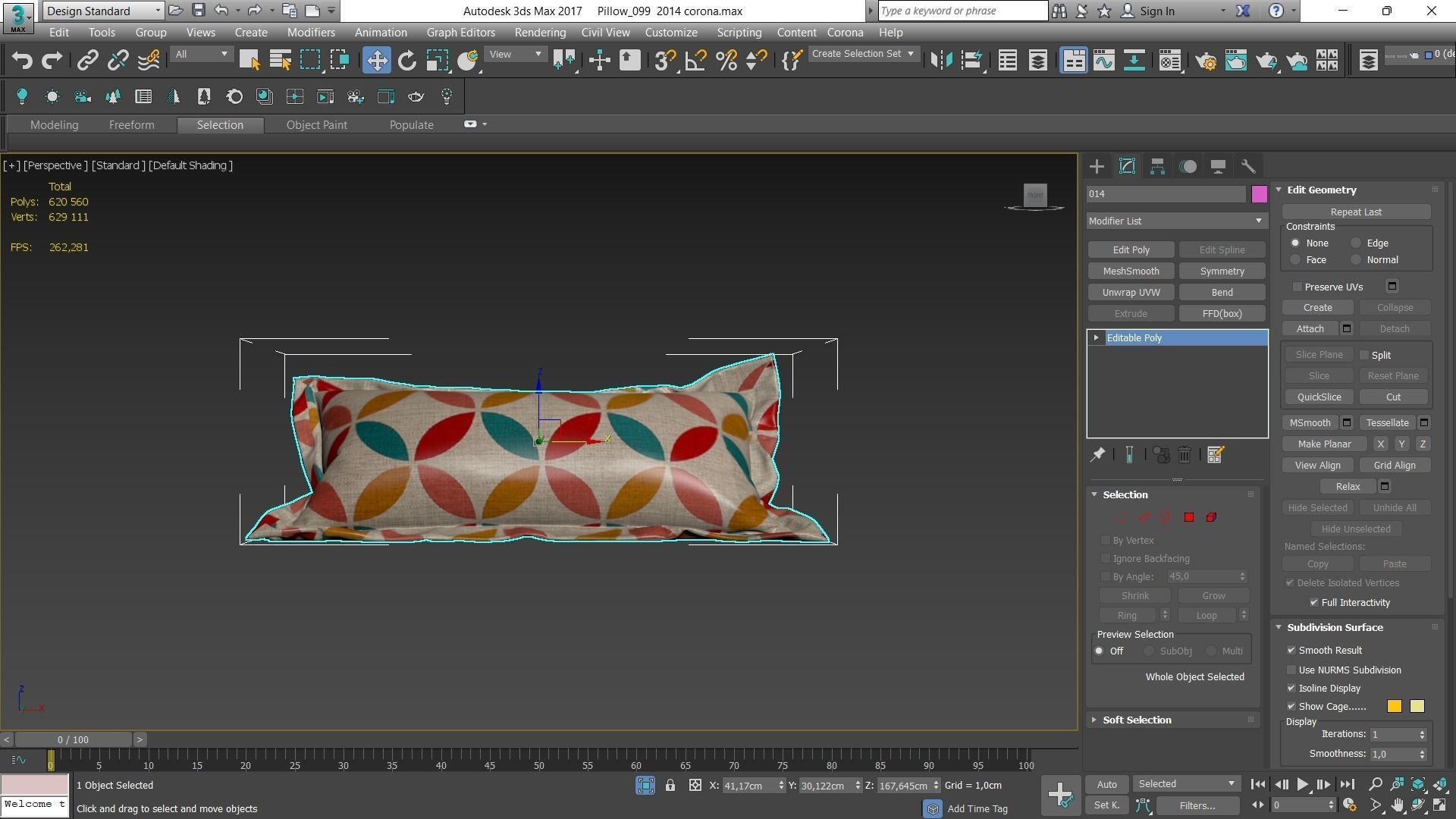Open the Modifier List dropdown
Viewport: 1456px width, 819px height.
[1176, 221]
